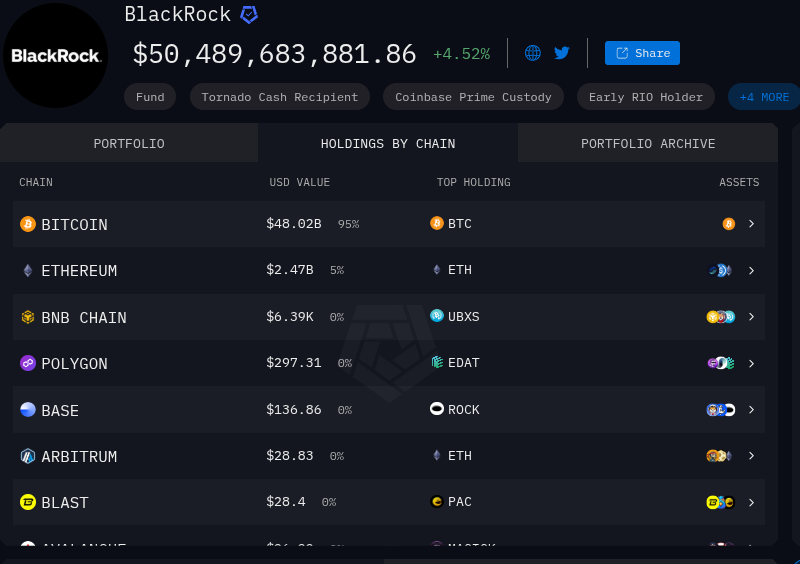Open the website globe icon
This screenshot has width=800, height=564.
click(533, 53)
